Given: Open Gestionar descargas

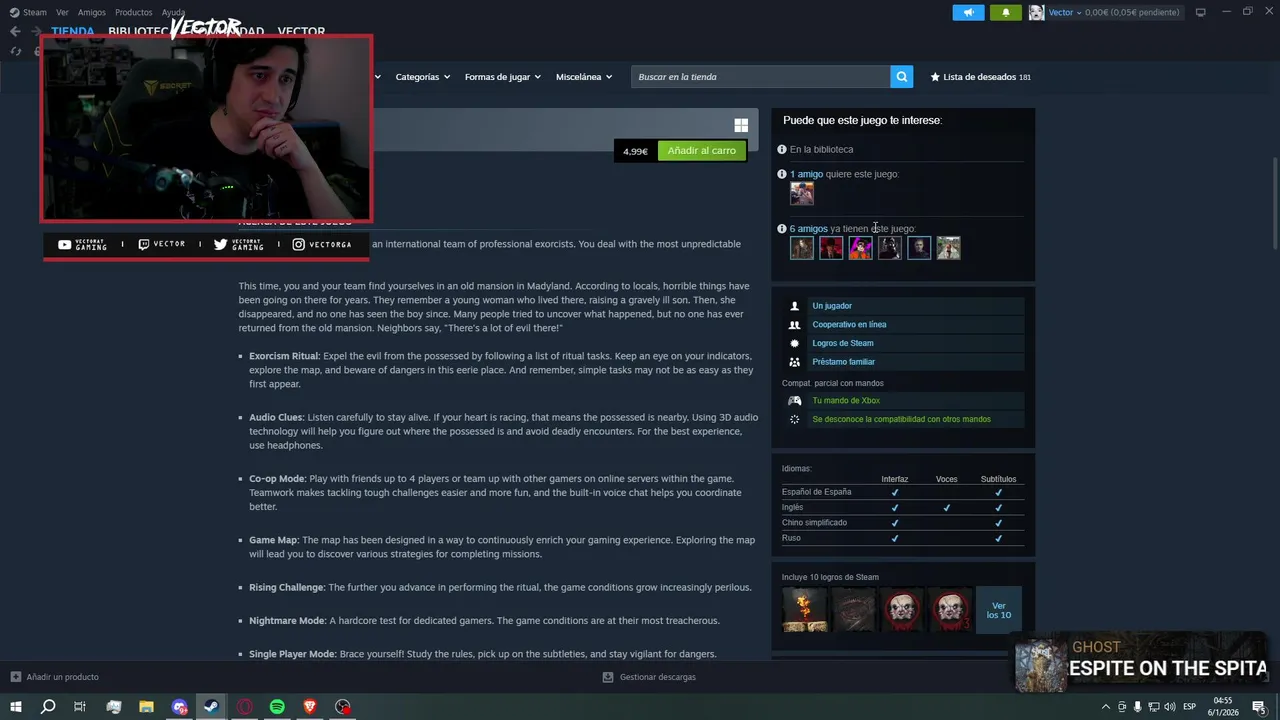Looking at the screenshot, I should (x=649, y=677).
